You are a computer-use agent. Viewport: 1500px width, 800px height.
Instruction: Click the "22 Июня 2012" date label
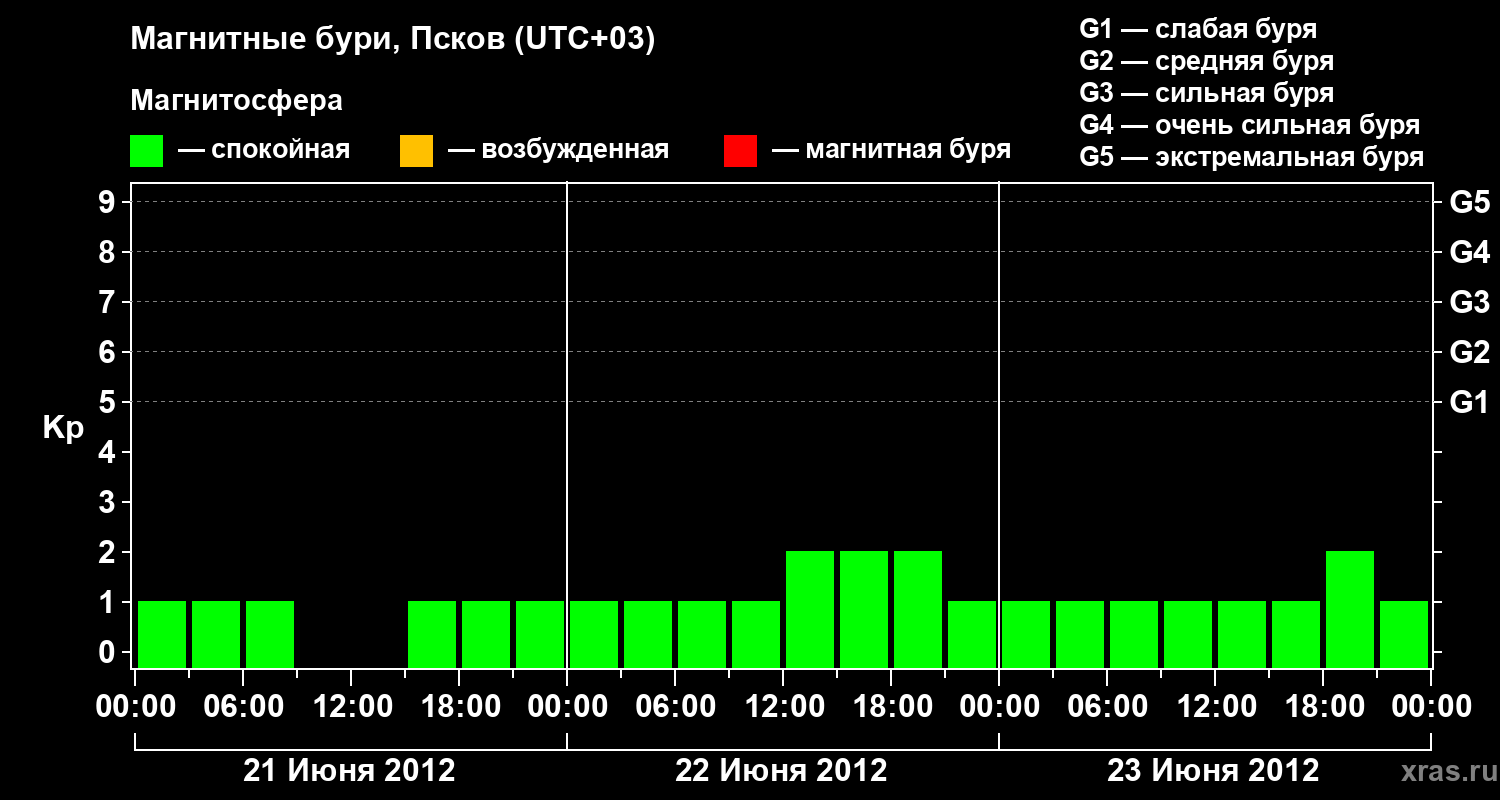point(782,771)
